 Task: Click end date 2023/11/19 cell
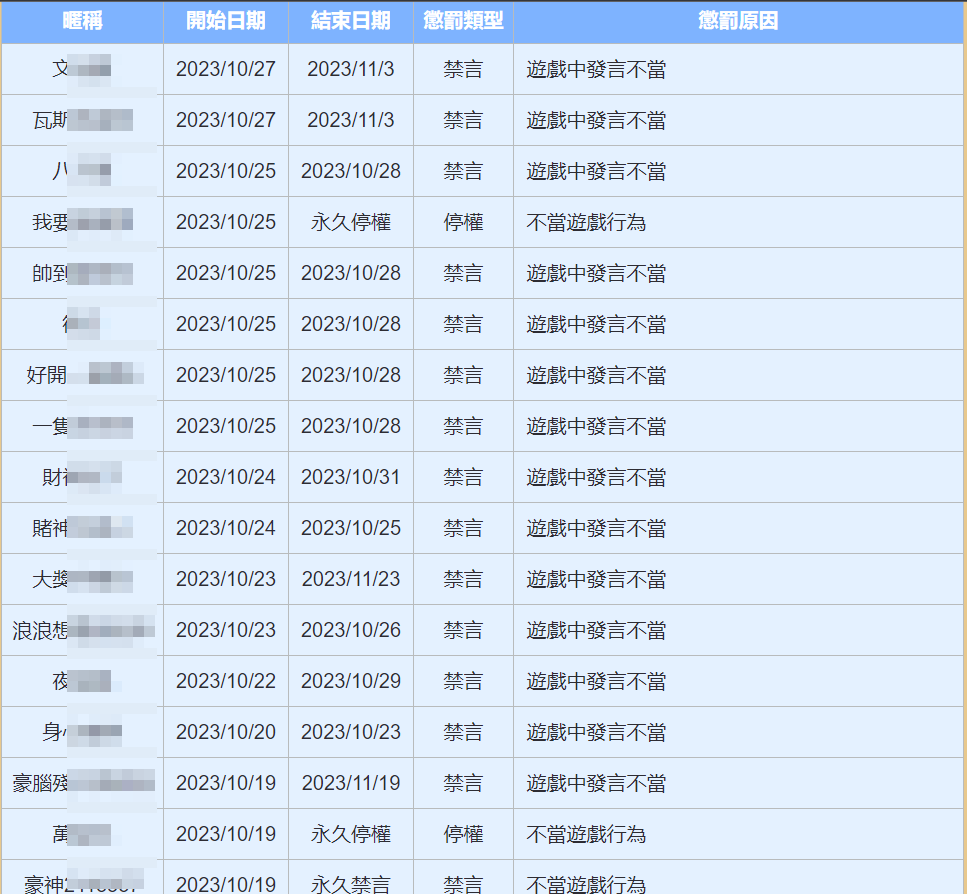point(350,783)
